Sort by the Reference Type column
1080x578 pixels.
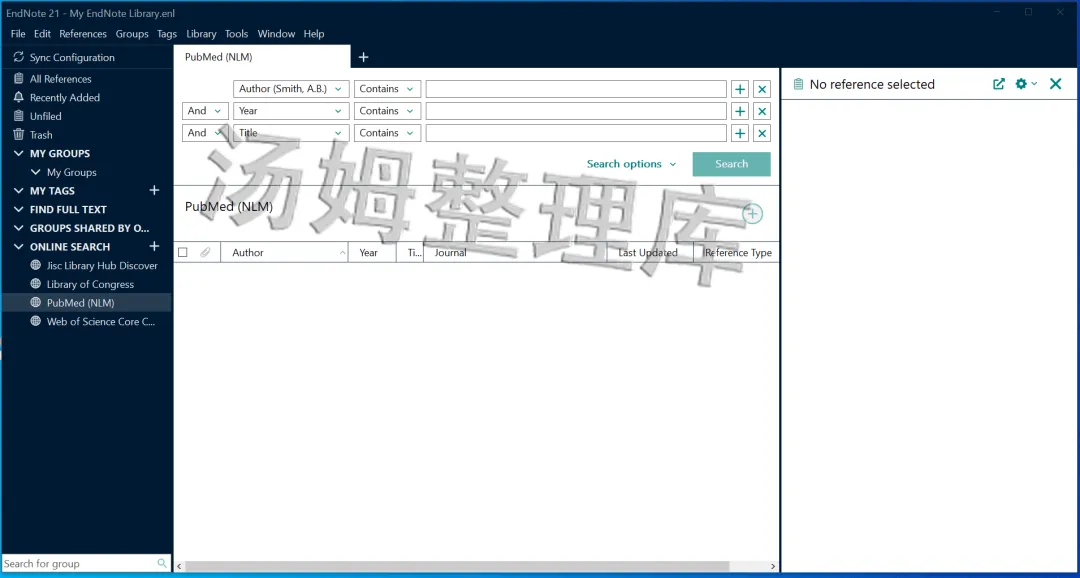click(736, 252)
